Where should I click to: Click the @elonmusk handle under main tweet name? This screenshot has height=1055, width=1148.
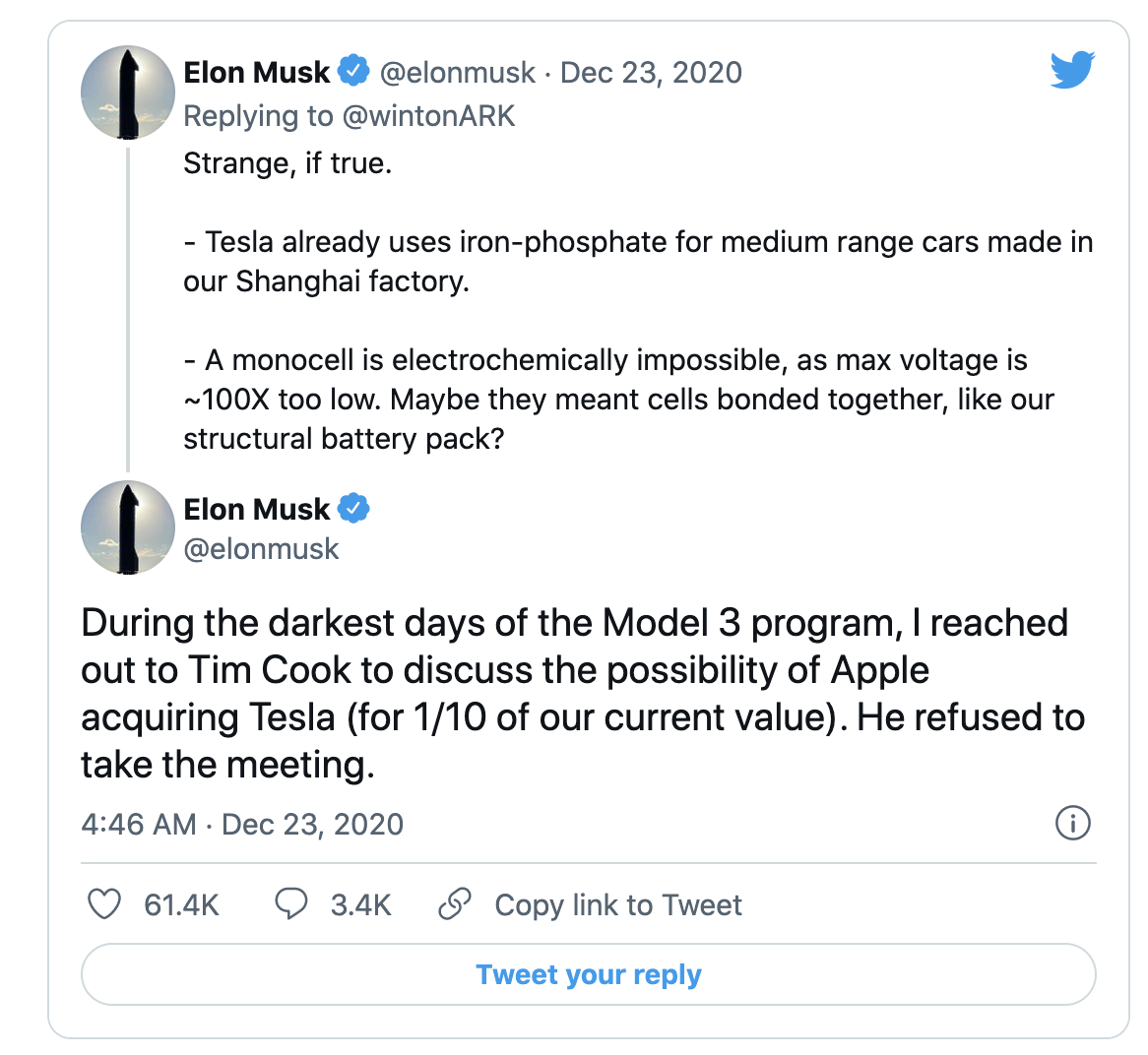point(261,549)
